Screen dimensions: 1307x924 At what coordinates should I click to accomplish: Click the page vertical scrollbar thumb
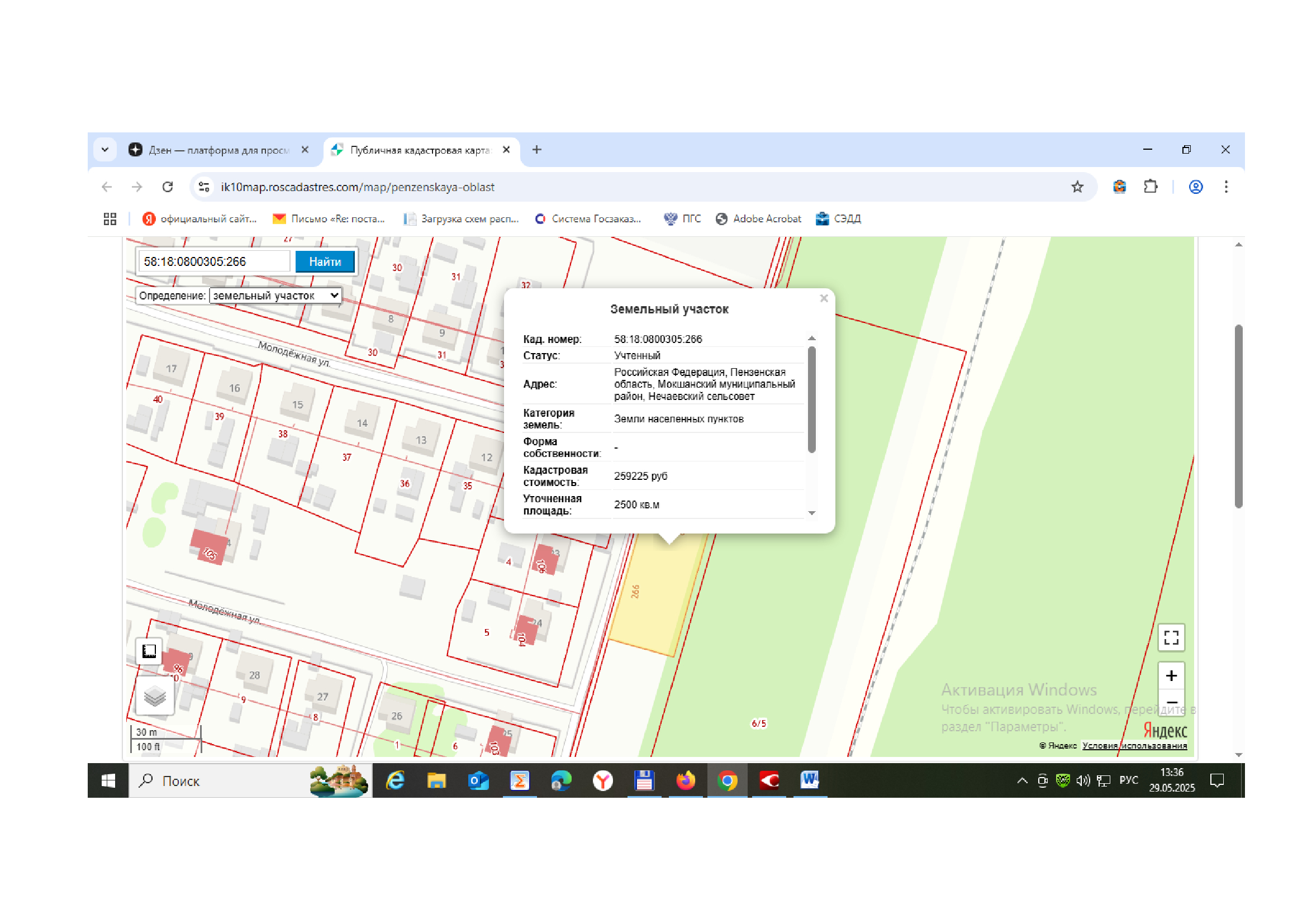point(1238,417)
